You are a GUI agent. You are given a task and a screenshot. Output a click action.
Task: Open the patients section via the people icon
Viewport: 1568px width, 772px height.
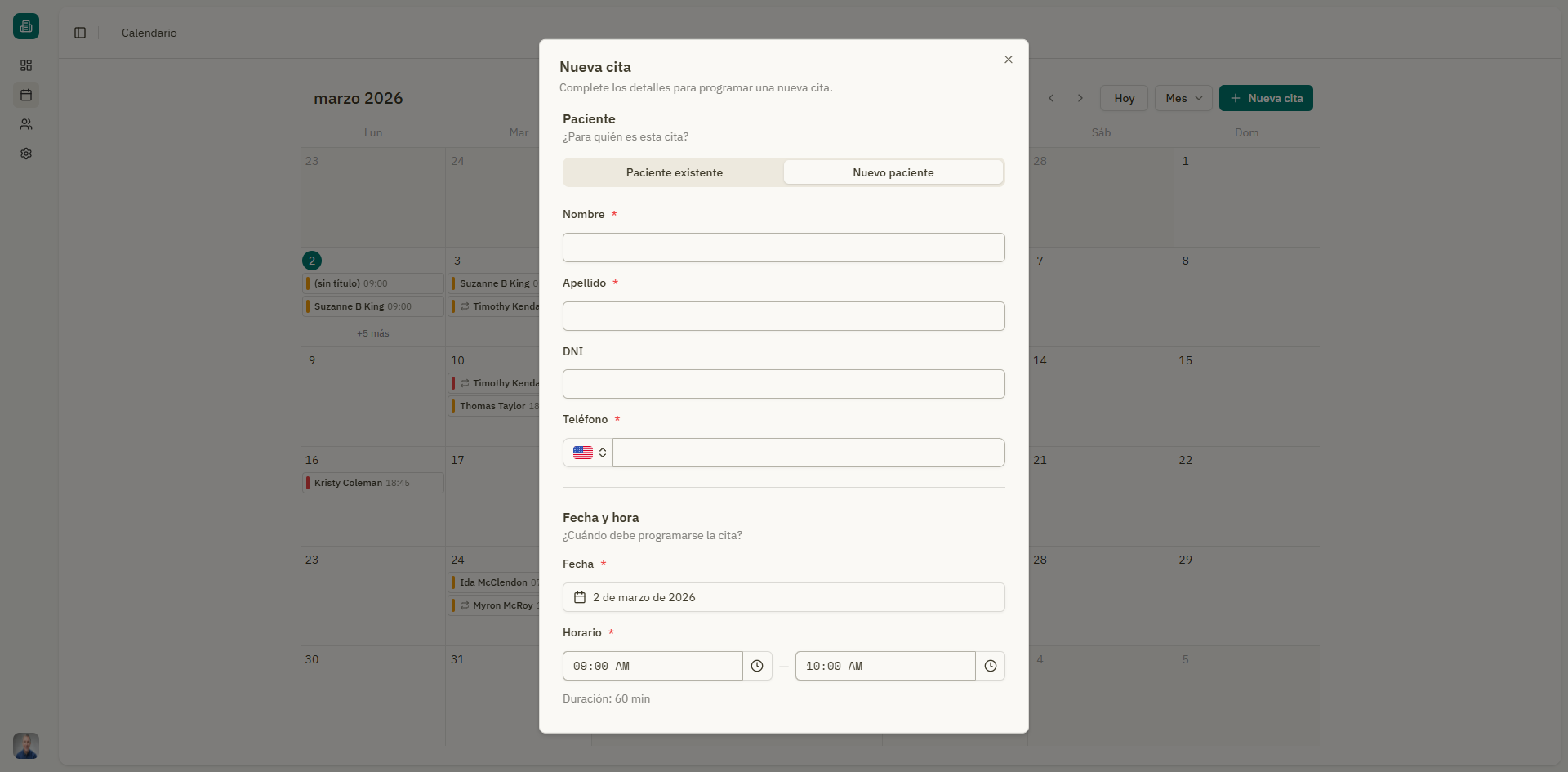coord(26,124)
